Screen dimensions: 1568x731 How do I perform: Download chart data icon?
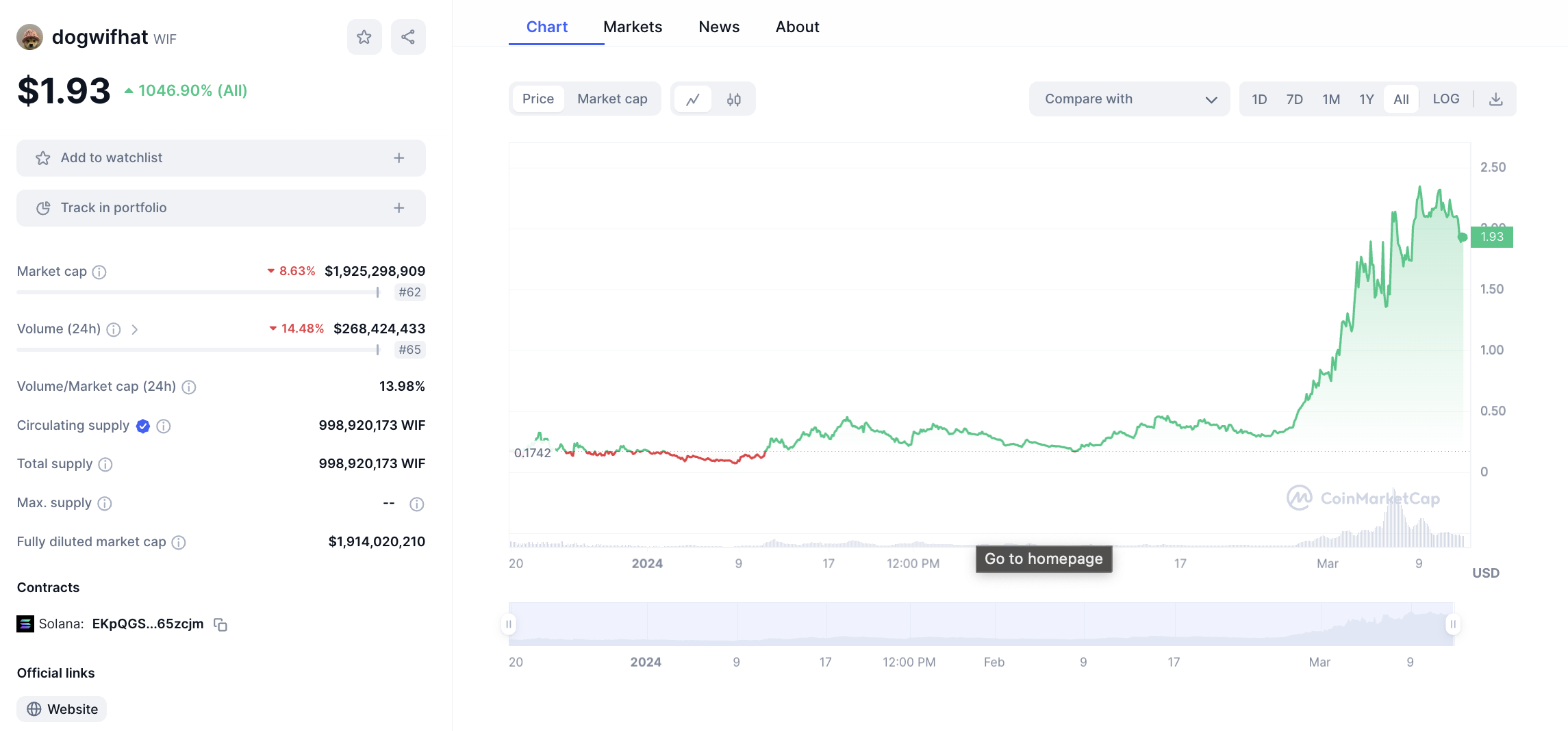[x=1496, y=99]
